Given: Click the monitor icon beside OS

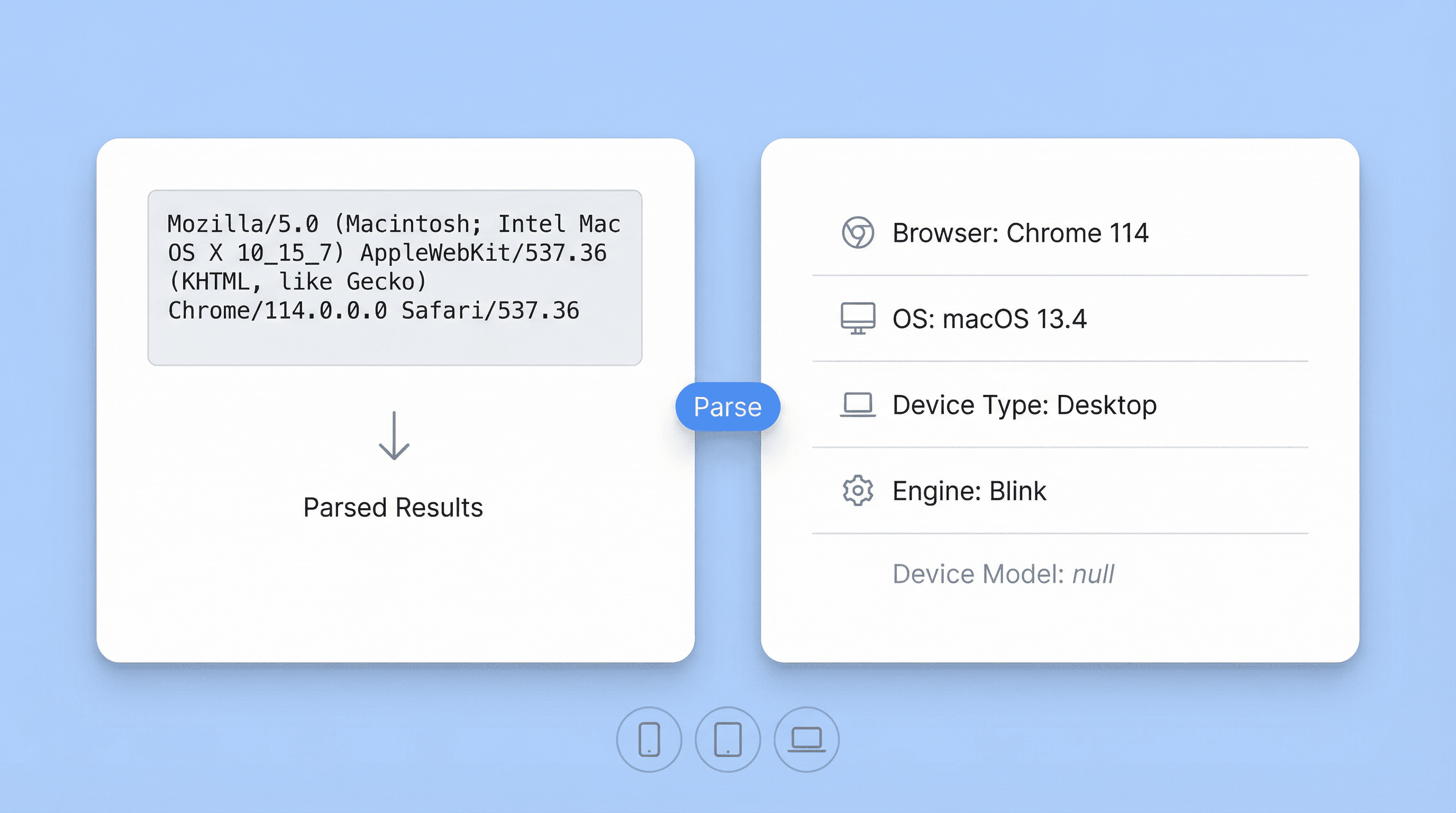Looking at the screenshot, I should pos(858,318).
